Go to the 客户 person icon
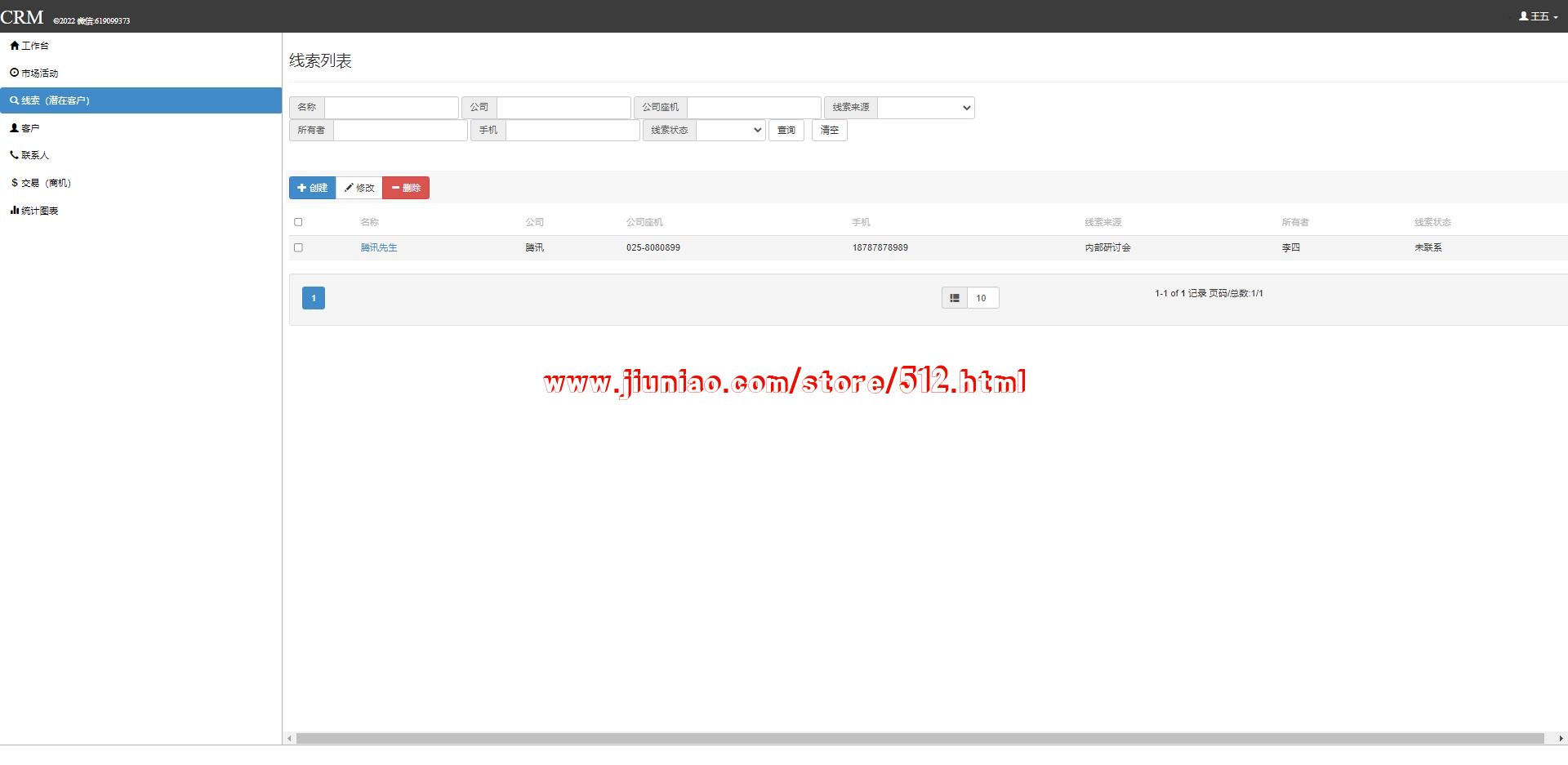The height and width of the screenshot is (765, 1568). point(14,128)
